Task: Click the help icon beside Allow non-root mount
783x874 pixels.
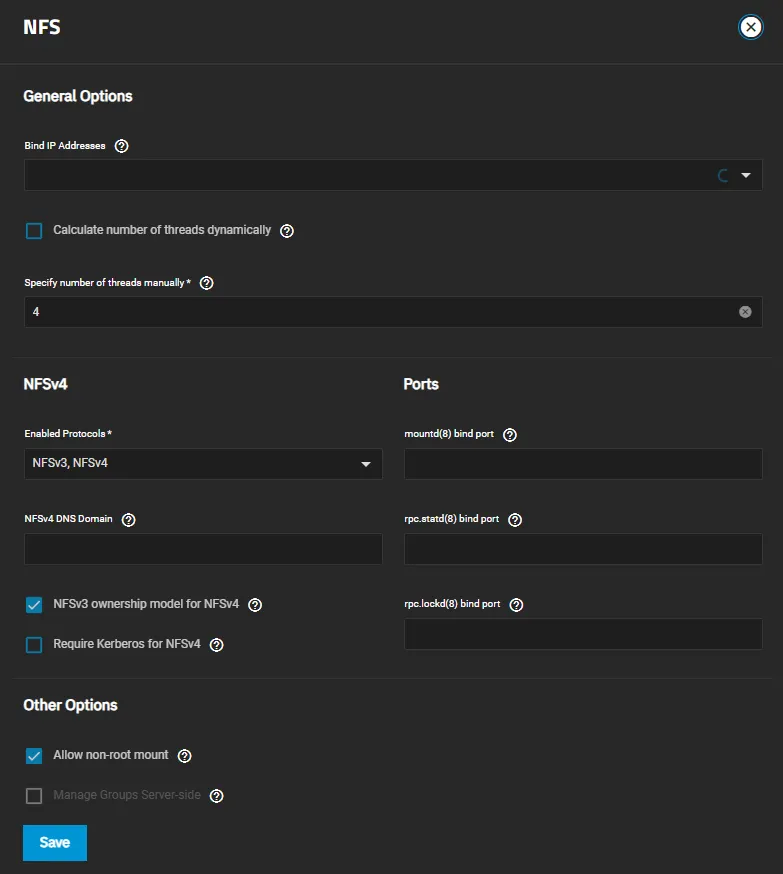Action: point(184,756)
